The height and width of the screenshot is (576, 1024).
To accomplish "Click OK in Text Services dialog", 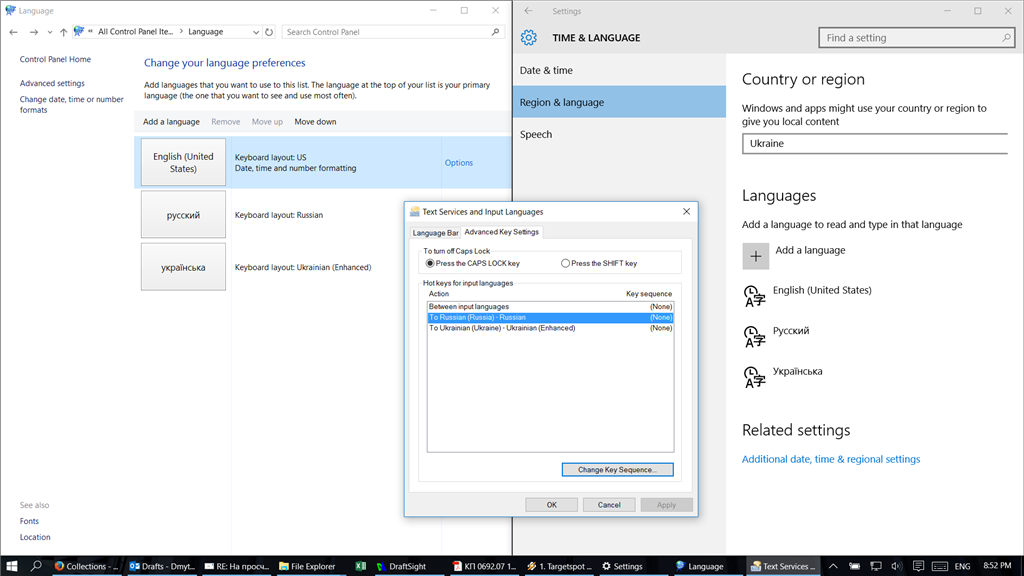I will point(552,505).
